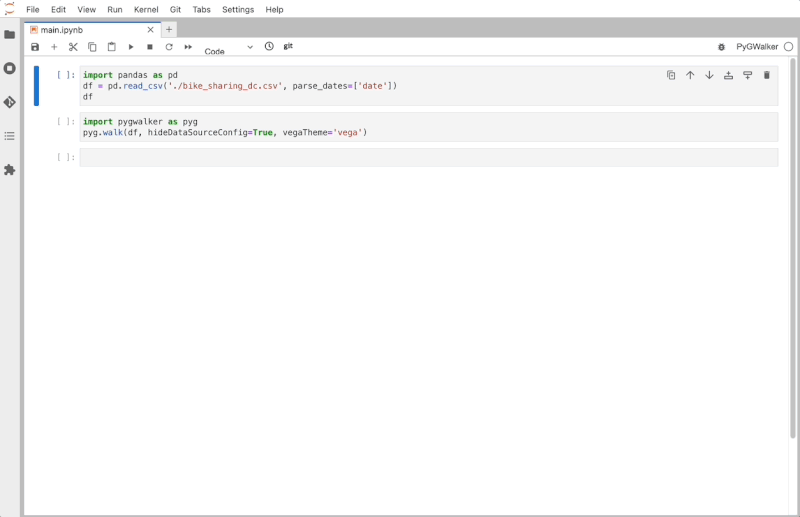800x517 pixels.
Task: Click the clock icon in notebook toolbar
Action: click(x=269, y=46)
